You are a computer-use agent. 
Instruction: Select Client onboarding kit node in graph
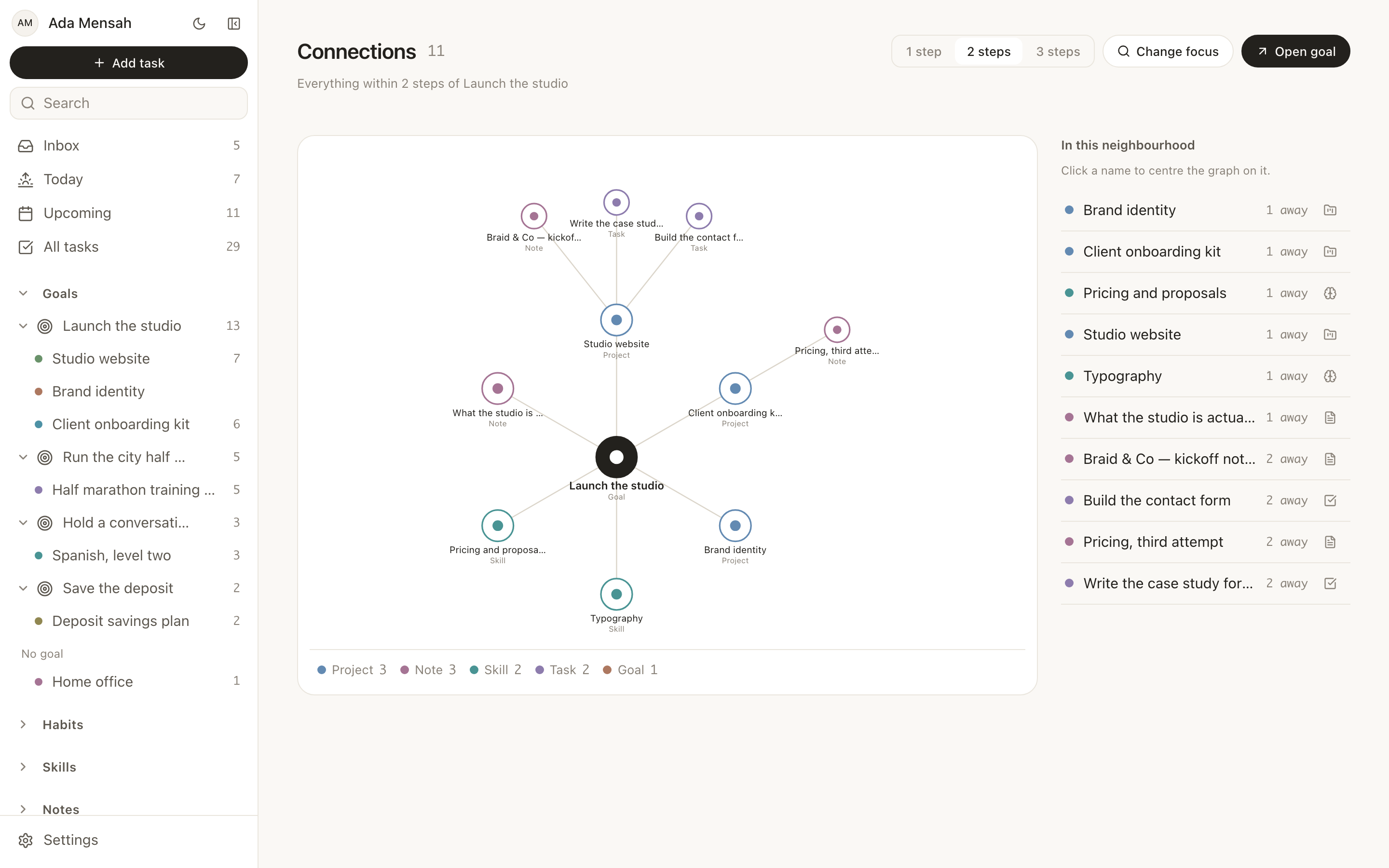735,389
